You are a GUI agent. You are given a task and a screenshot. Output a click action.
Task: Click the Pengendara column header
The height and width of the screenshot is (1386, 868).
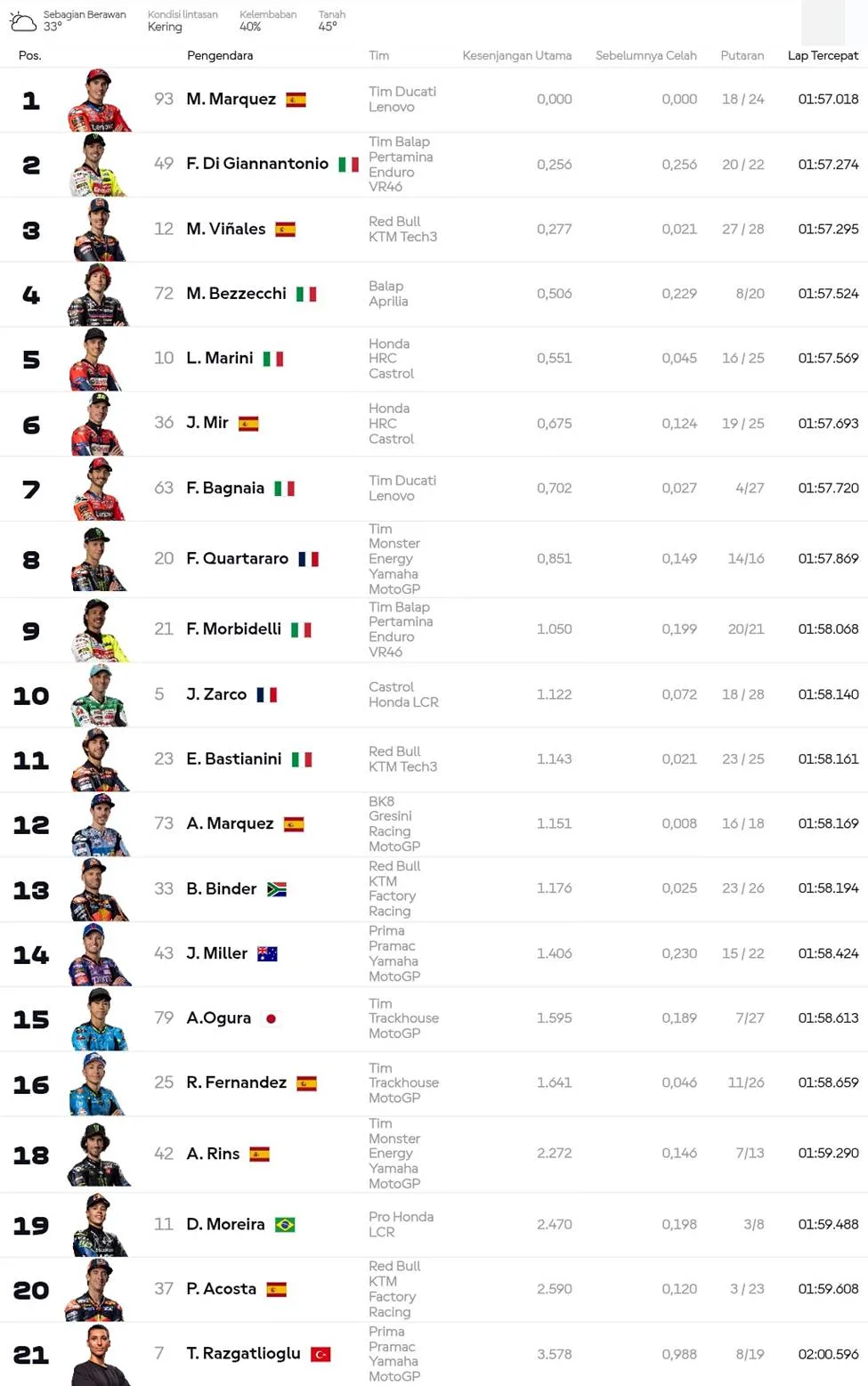(x=220, y=55)
